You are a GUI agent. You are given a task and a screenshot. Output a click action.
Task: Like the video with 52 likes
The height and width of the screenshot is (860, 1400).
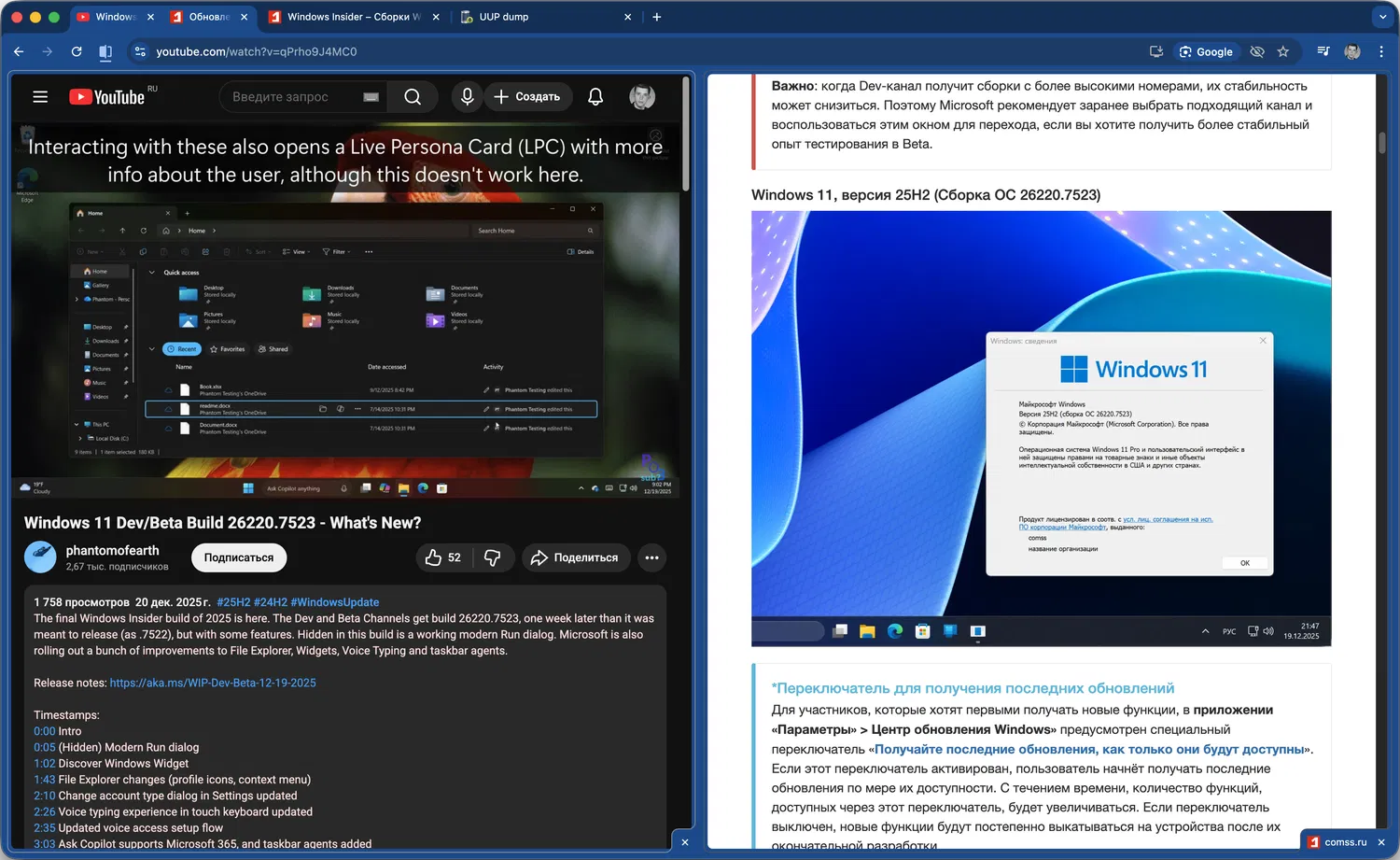[x=443, y=557]
